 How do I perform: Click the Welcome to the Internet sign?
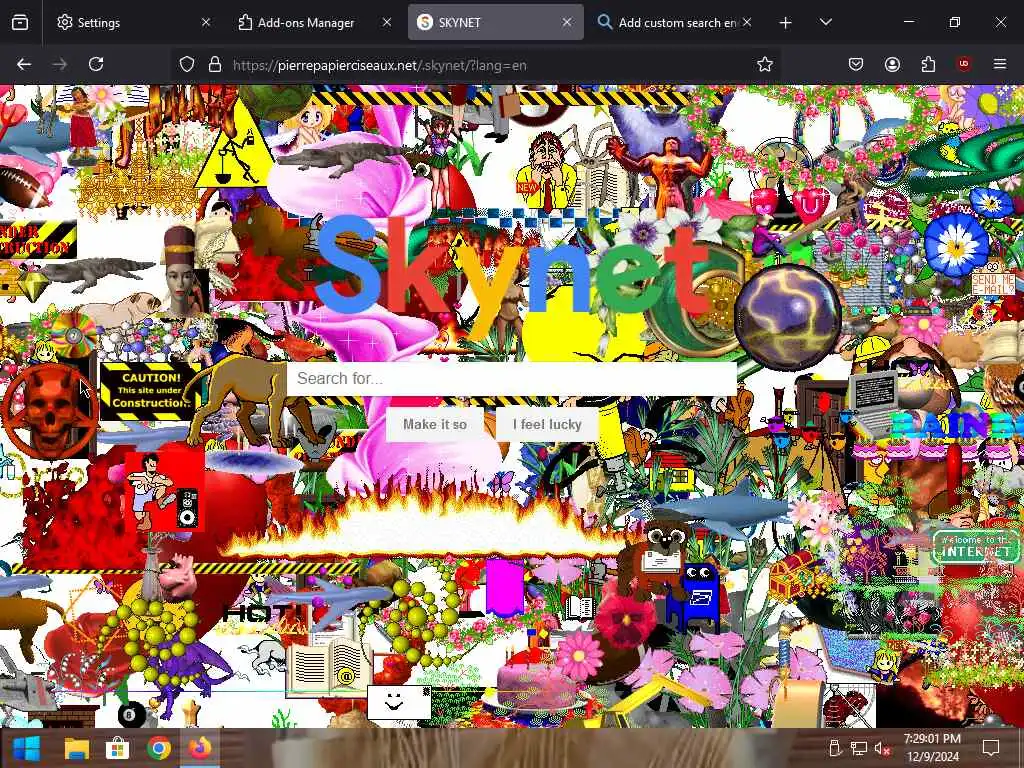[974, 547]
